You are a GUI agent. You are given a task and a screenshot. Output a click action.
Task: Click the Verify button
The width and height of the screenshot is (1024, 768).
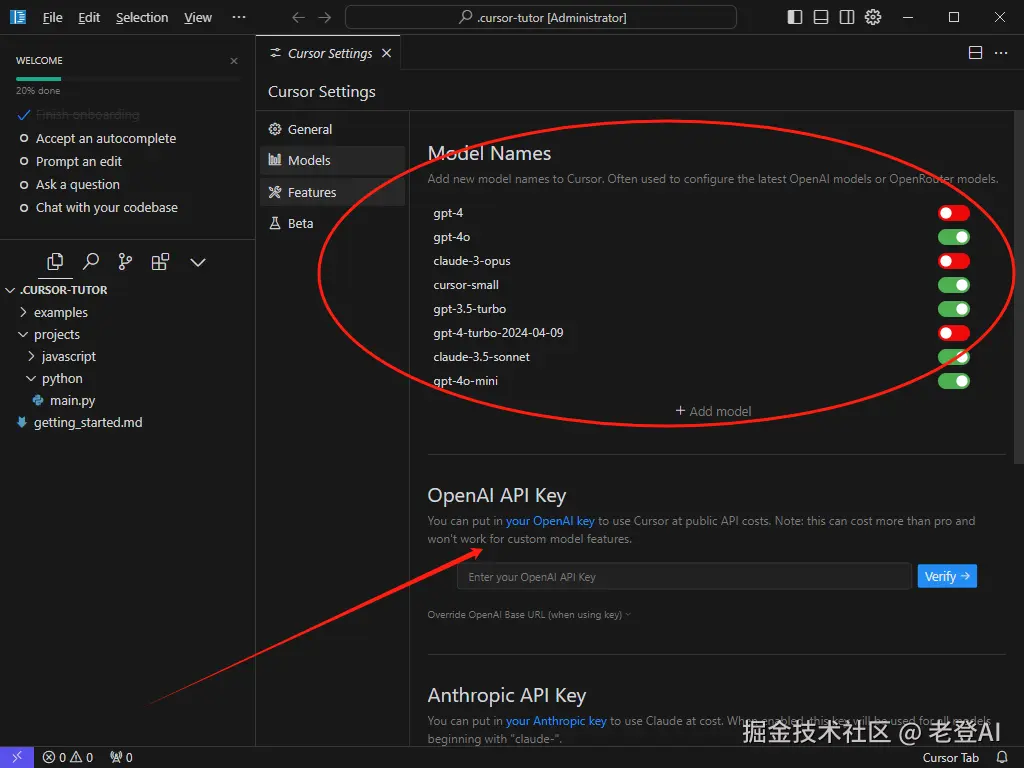(947, 576)
